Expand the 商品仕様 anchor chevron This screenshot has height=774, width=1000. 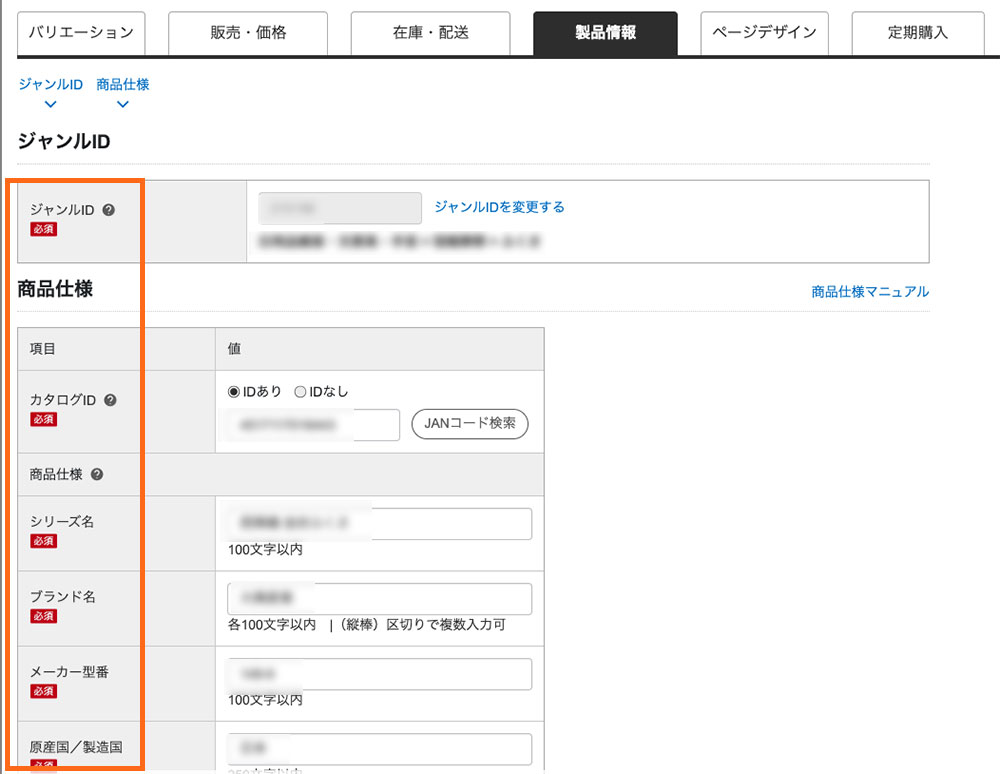click(123, 104)
